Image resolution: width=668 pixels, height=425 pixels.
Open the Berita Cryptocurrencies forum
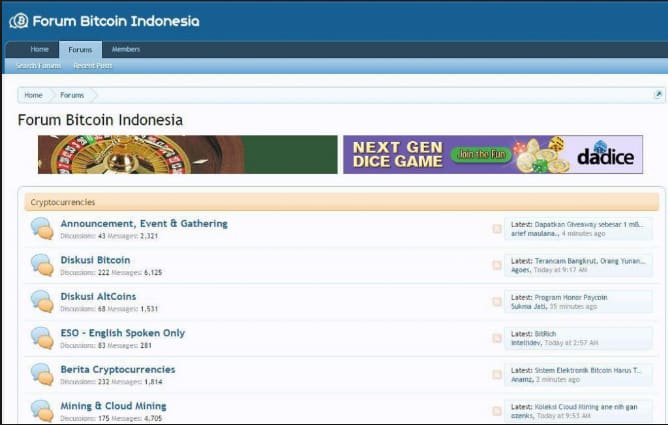pos(118,369)
